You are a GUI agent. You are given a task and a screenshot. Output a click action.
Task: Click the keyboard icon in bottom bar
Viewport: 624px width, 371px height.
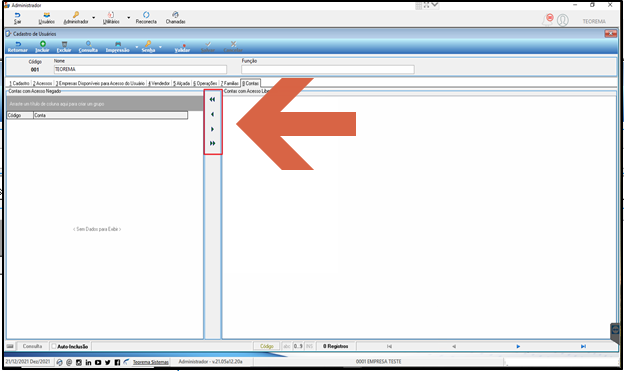(x=10, y=346)
